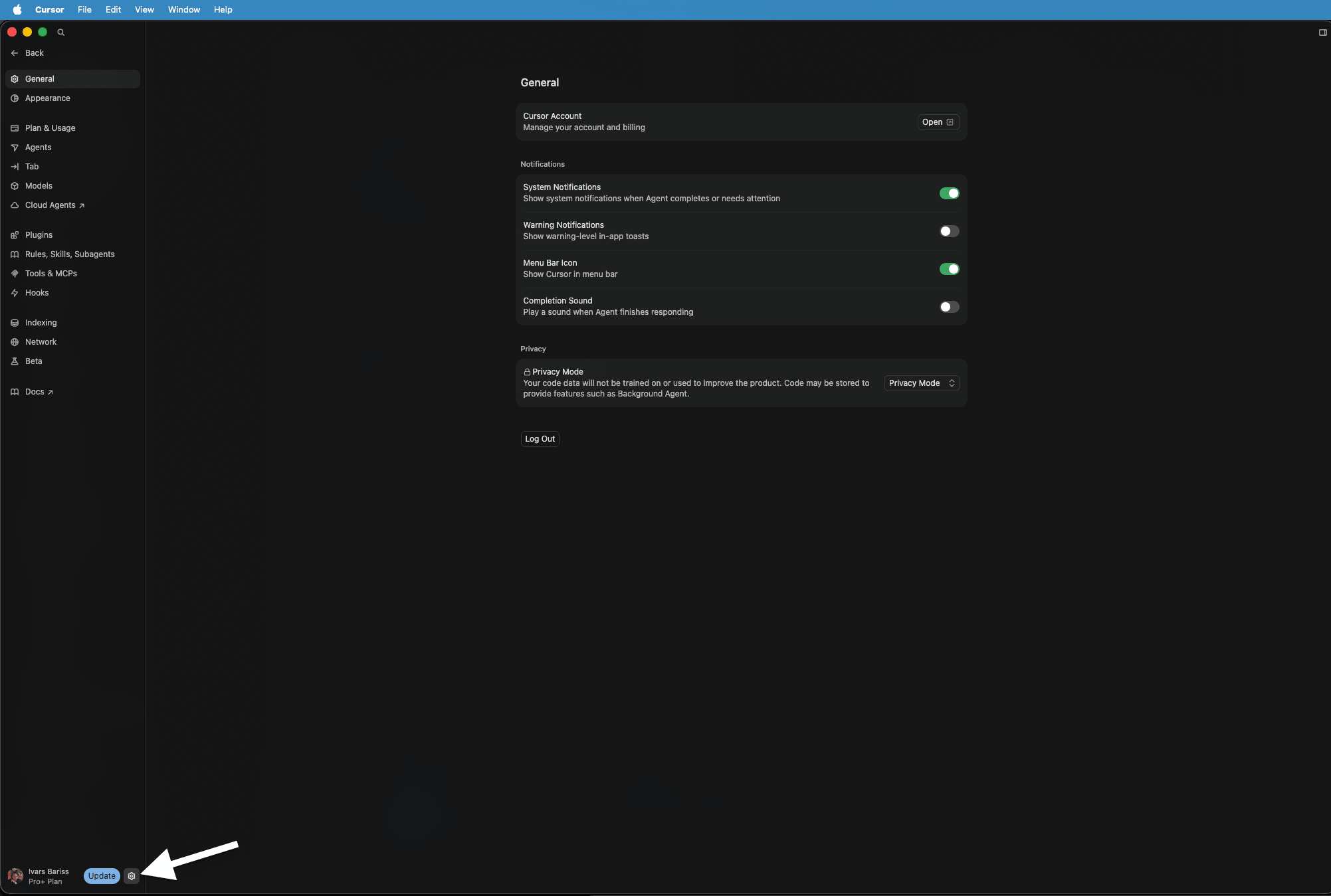This screenshot has height=896, width=1331.
Task: Click the Back arrow icon
Action: point(15,53)
